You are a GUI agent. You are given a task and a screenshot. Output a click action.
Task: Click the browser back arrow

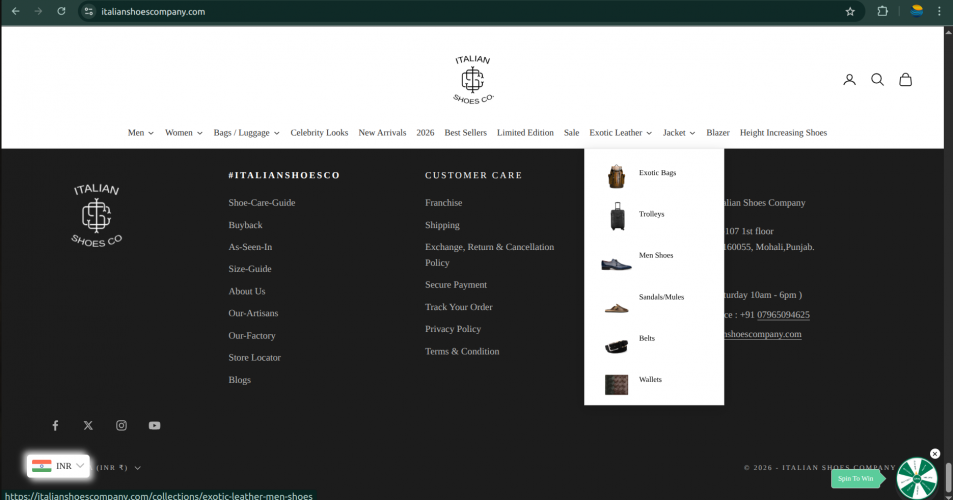[16, 12]
